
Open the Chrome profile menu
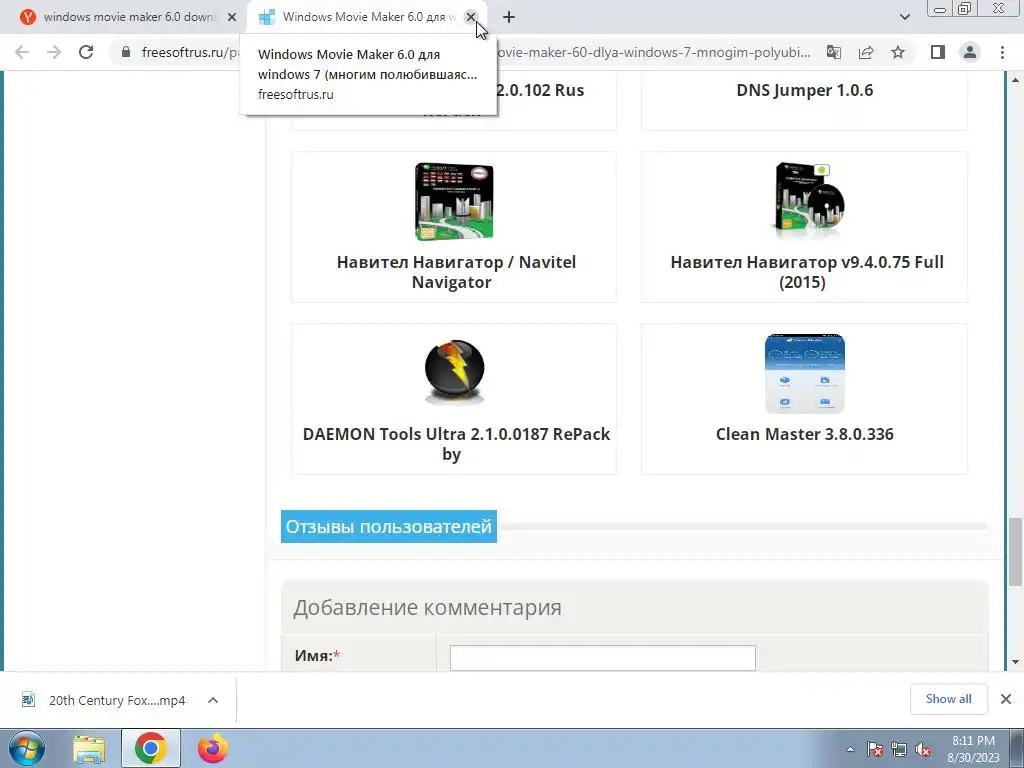click(x=970, y=52)
